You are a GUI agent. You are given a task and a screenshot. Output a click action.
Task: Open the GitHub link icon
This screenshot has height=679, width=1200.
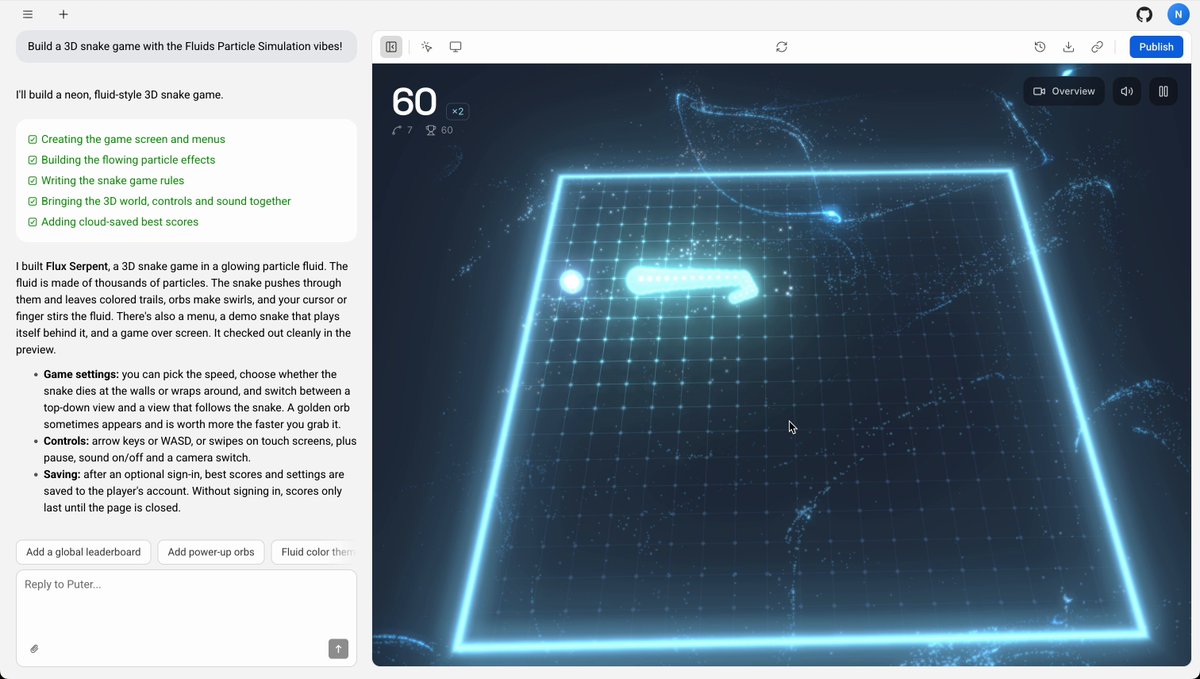pyautogui.click(x=1144, y=15)
